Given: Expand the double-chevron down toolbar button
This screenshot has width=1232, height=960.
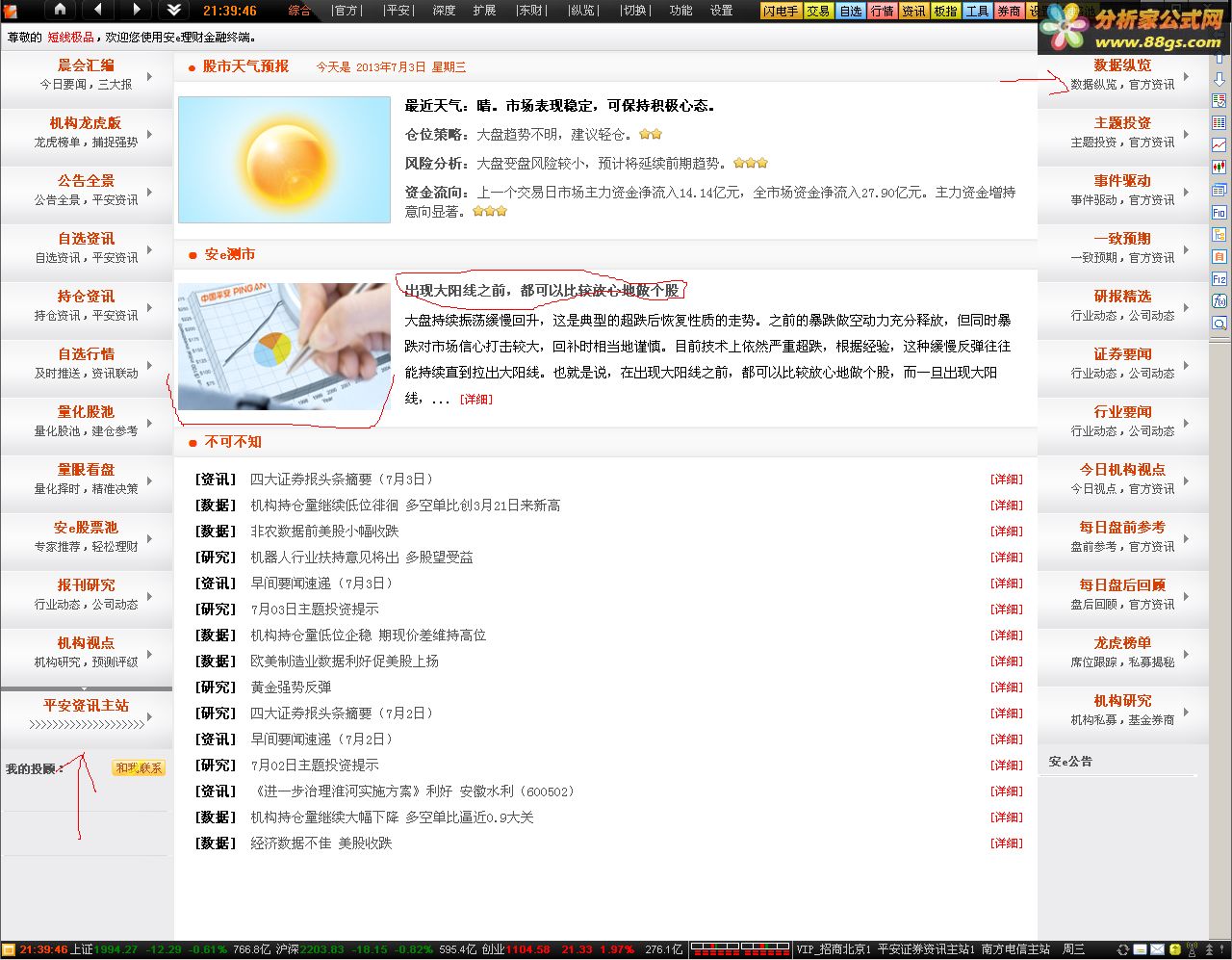Looking at the screenshot, I should [173, 10].
